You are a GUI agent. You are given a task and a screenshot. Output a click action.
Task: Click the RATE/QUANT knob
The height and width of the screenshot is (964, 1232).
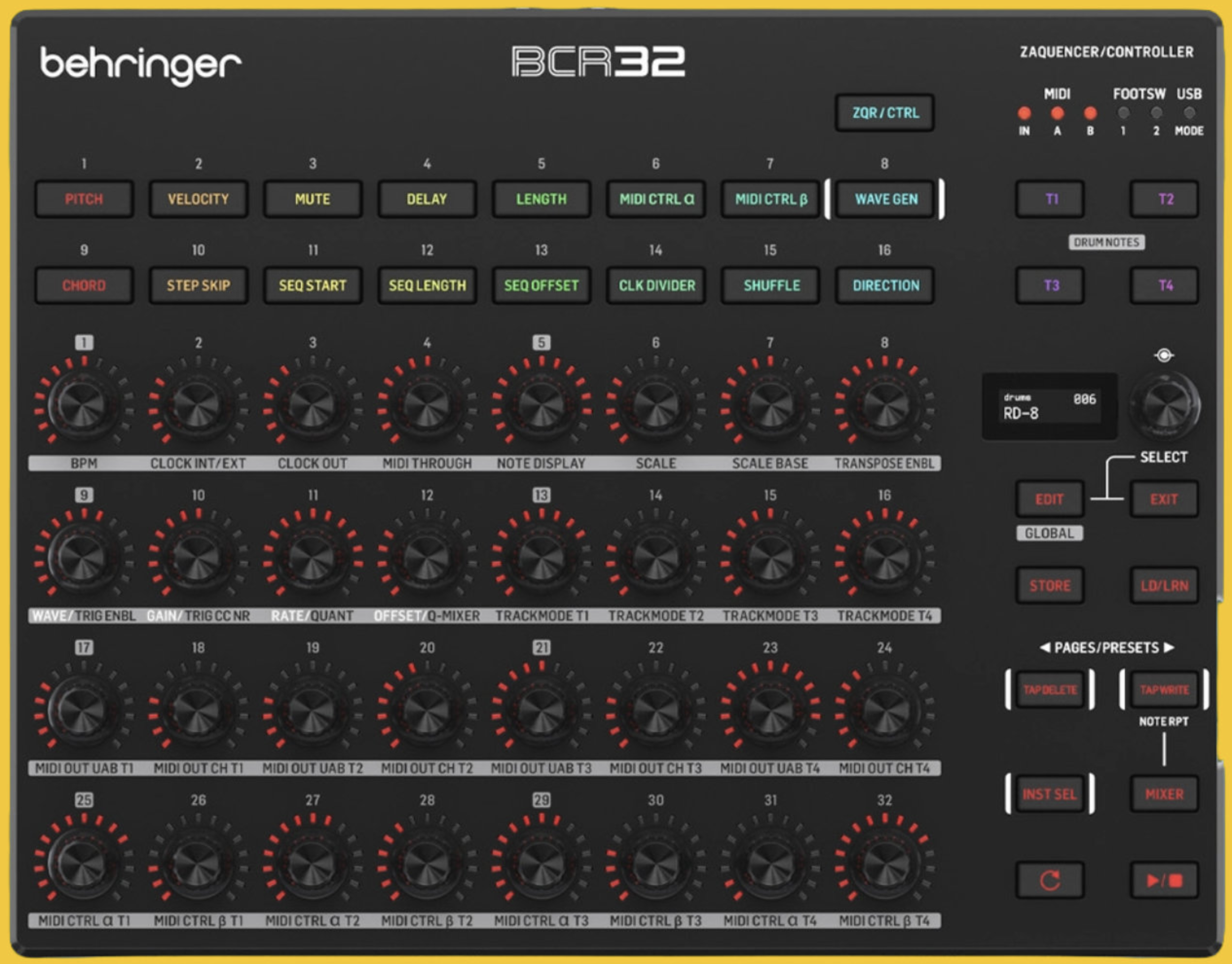pos(312,557)
